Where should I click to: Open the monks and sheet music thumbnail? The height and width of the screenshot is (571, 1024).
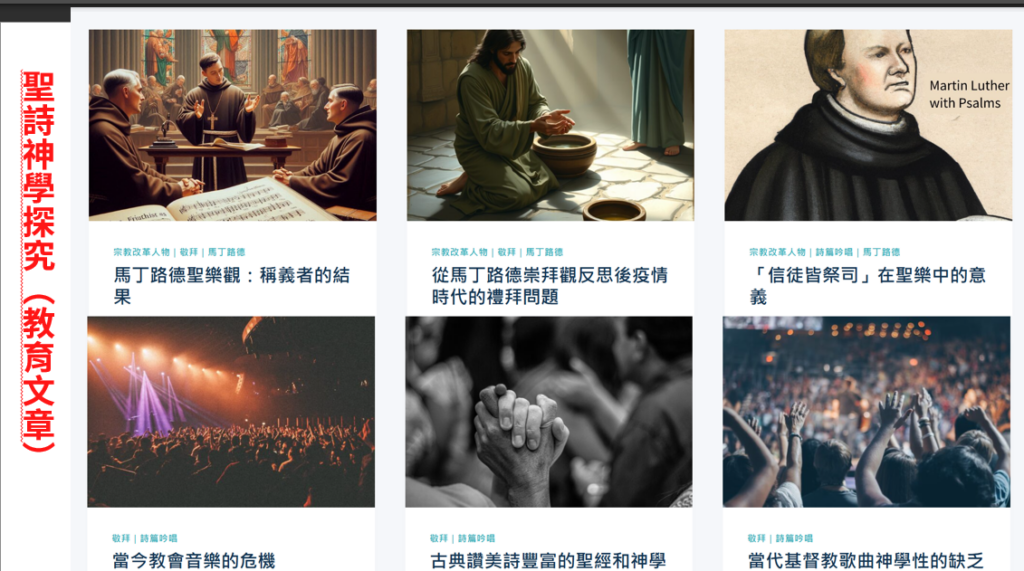[232, 125]
